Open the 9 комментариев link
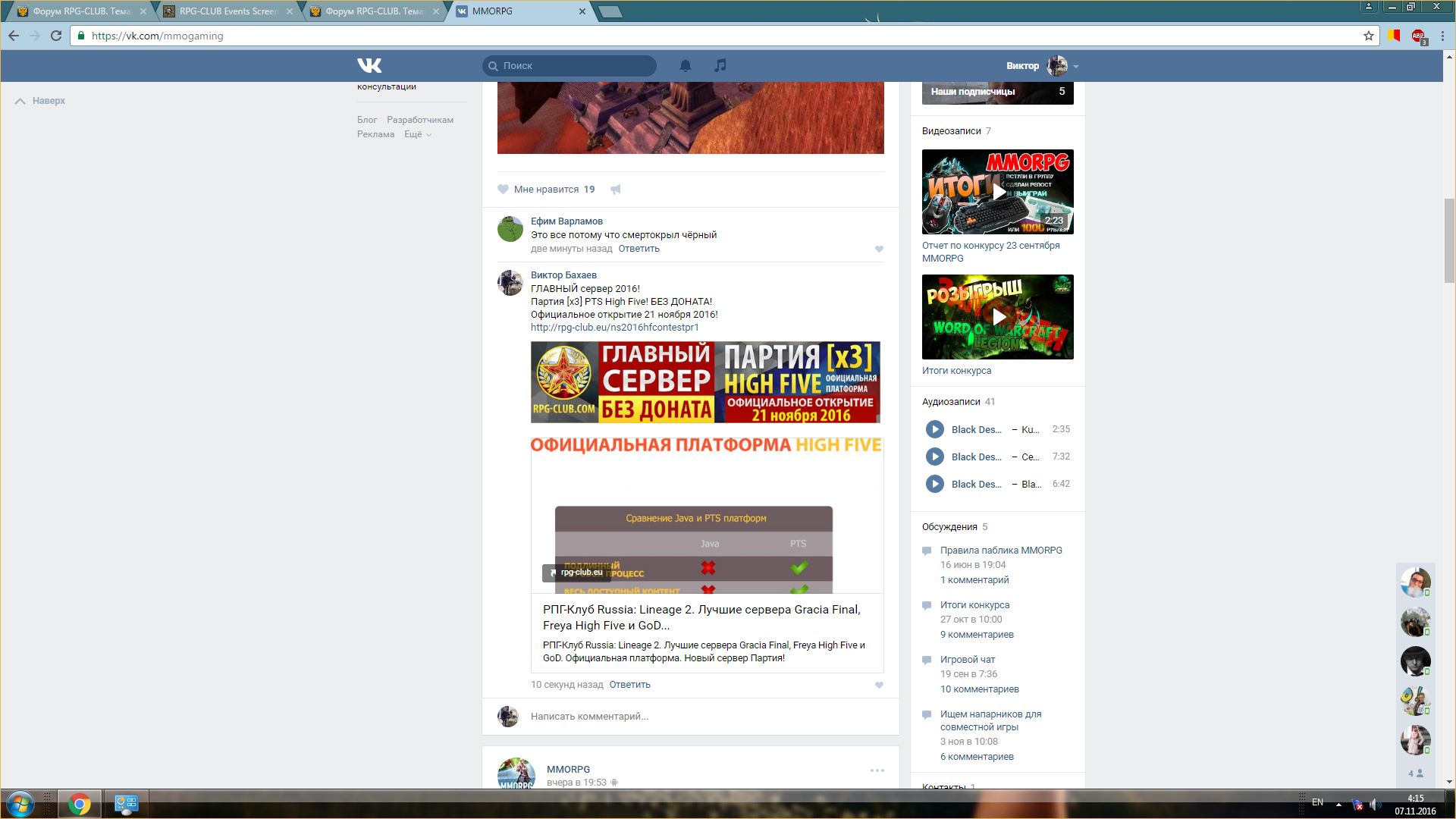This screenshot has height=819, width=1456. click(977, 635)
